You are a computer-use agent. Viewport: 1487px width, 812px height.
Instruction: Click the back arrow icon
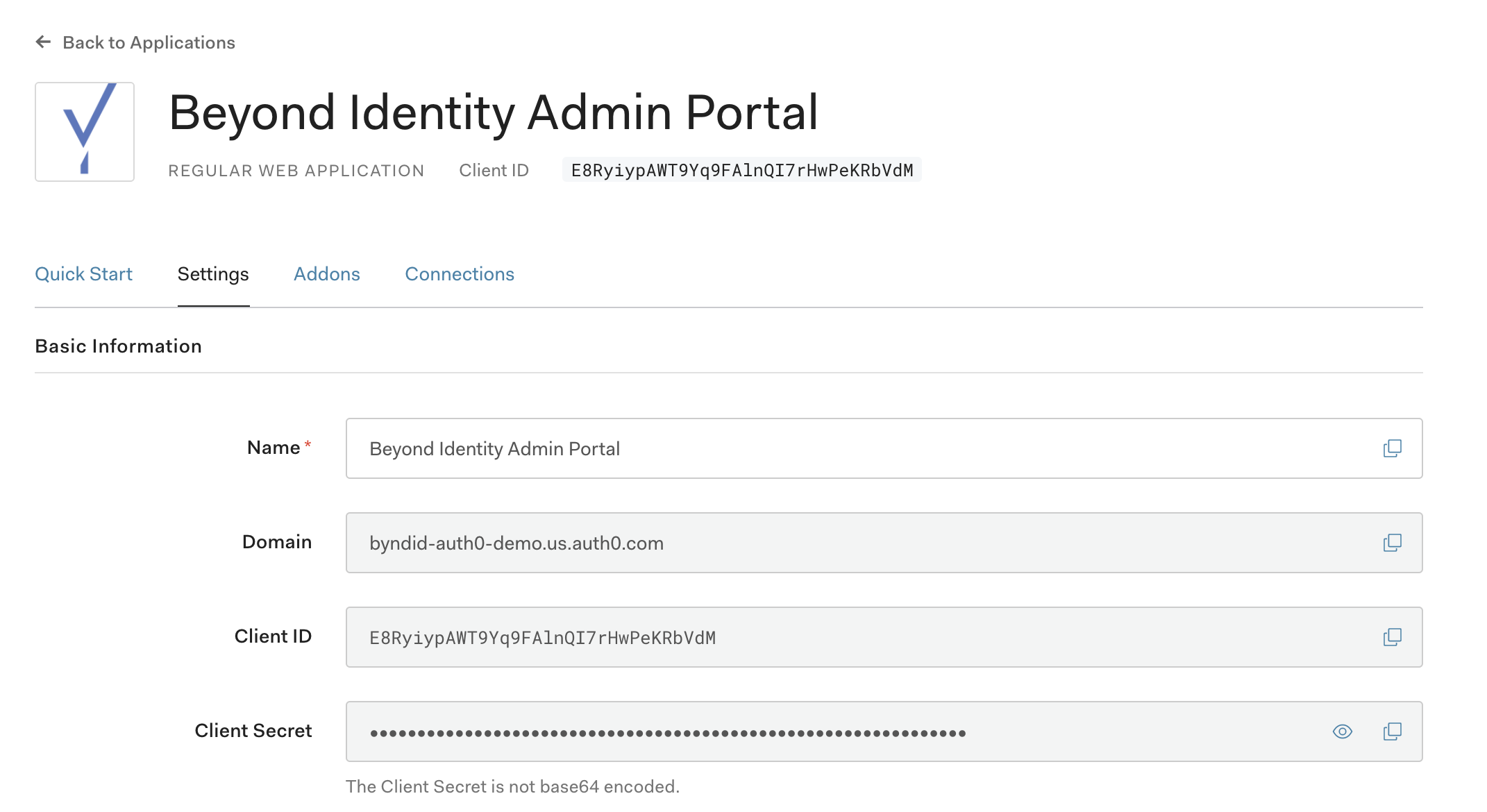point(43,42)
